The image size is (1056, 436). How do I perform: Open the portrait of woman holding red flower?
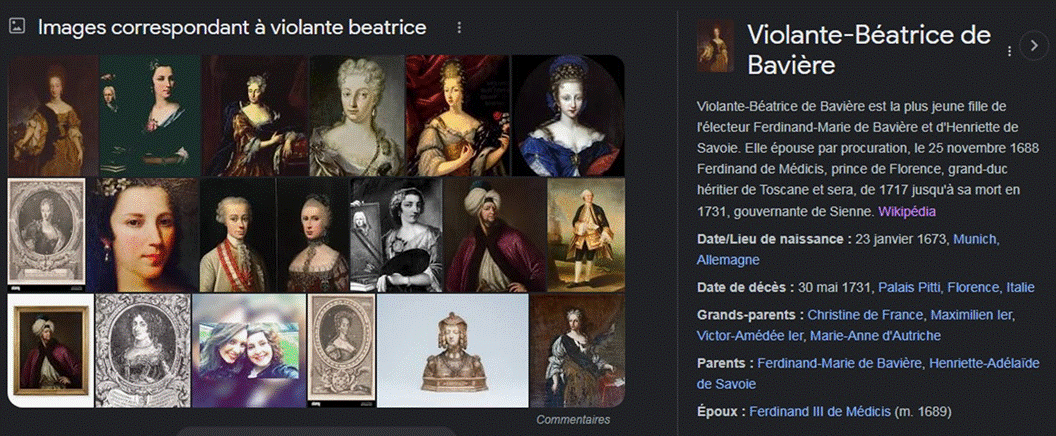point(457,115)
